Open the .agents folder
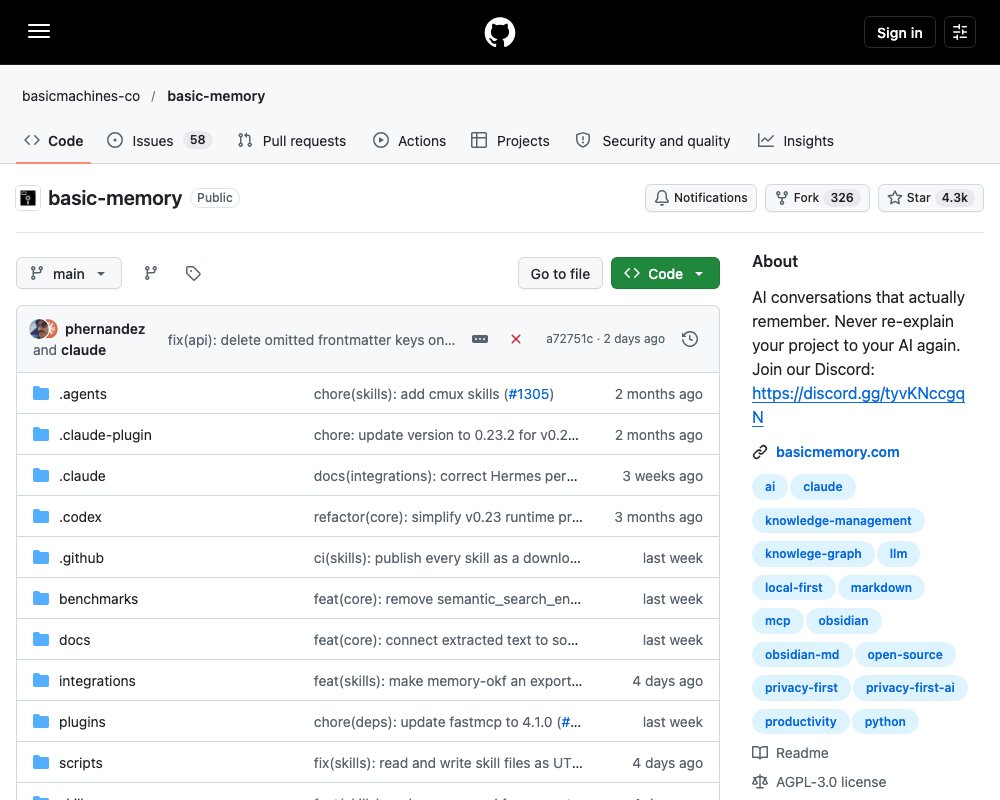1000x800 pixels. coord(83,394)
